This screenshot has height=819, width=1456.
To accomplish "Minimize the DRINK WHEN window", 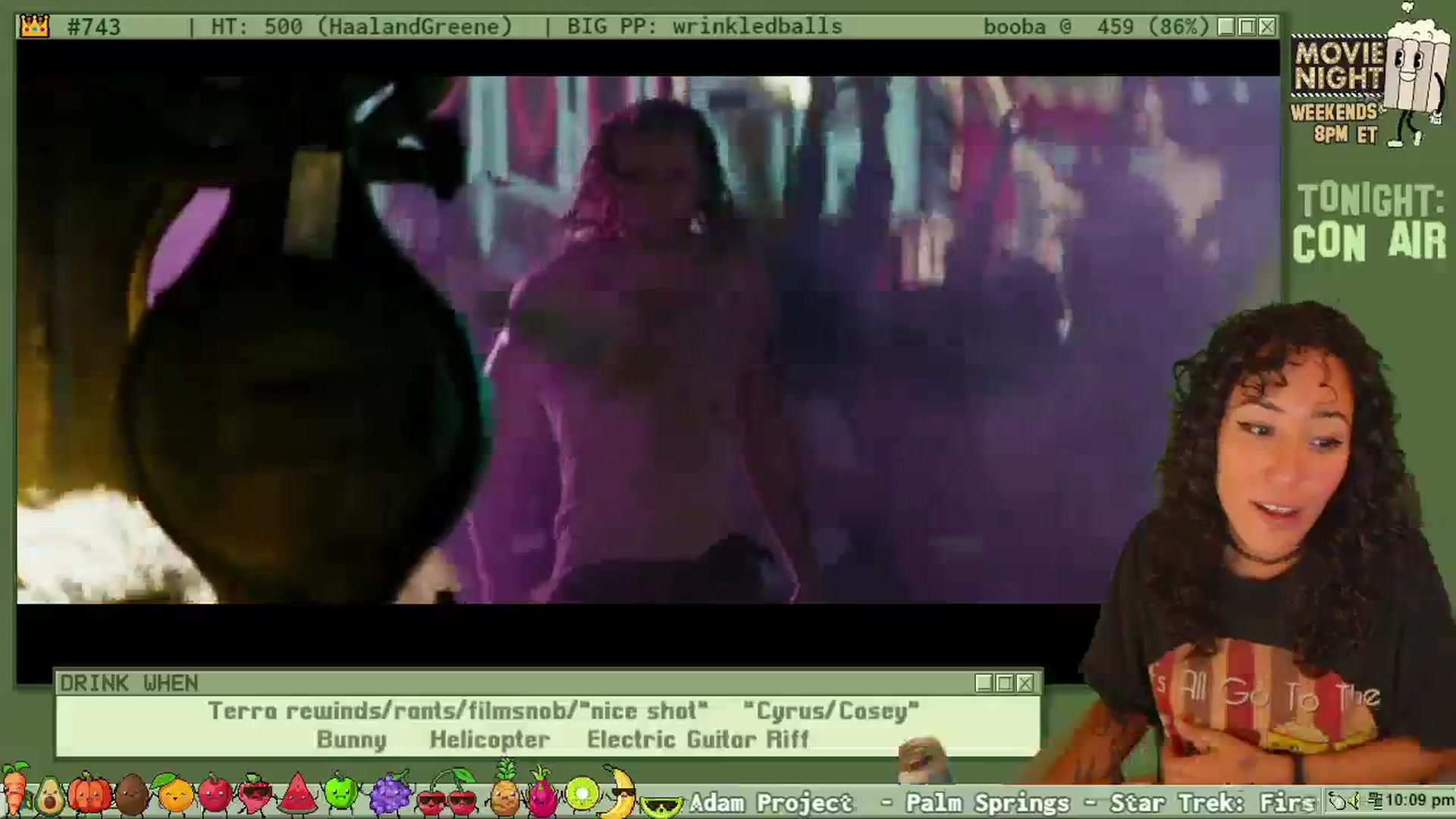I will [x=984, y=683].
